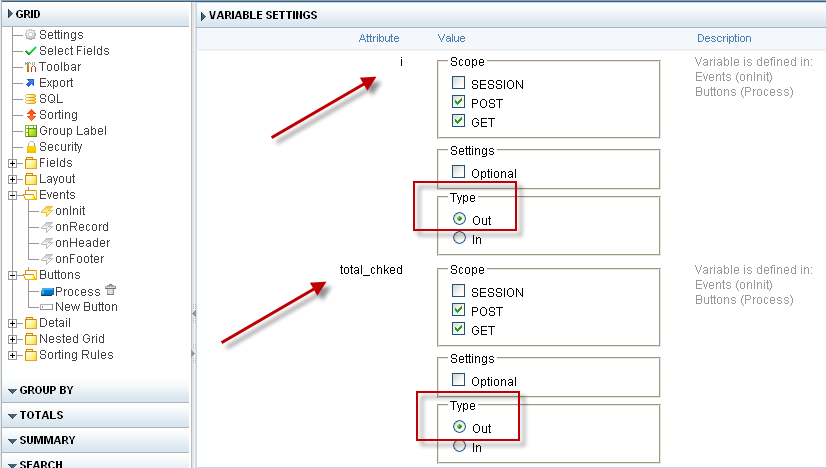Open the Toolbar item icon
The height and width of the screenshot is (468, 826).
click(30, 67)
